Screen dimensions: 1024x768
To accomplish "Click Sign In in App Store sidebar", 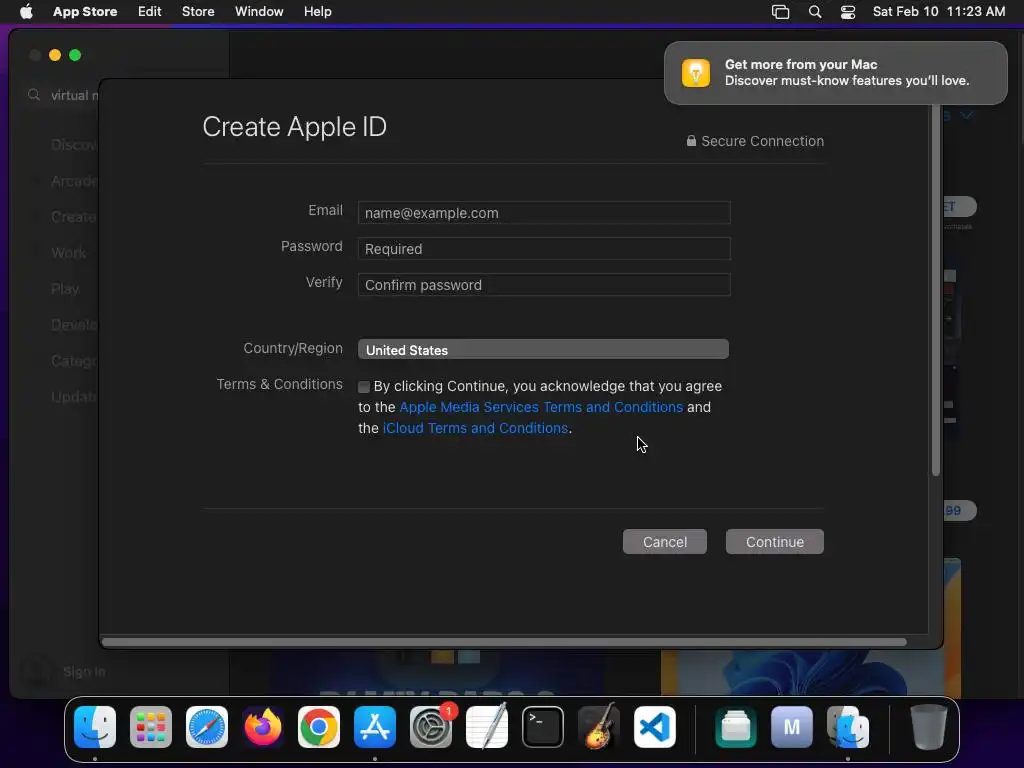I will click(84, 671).
